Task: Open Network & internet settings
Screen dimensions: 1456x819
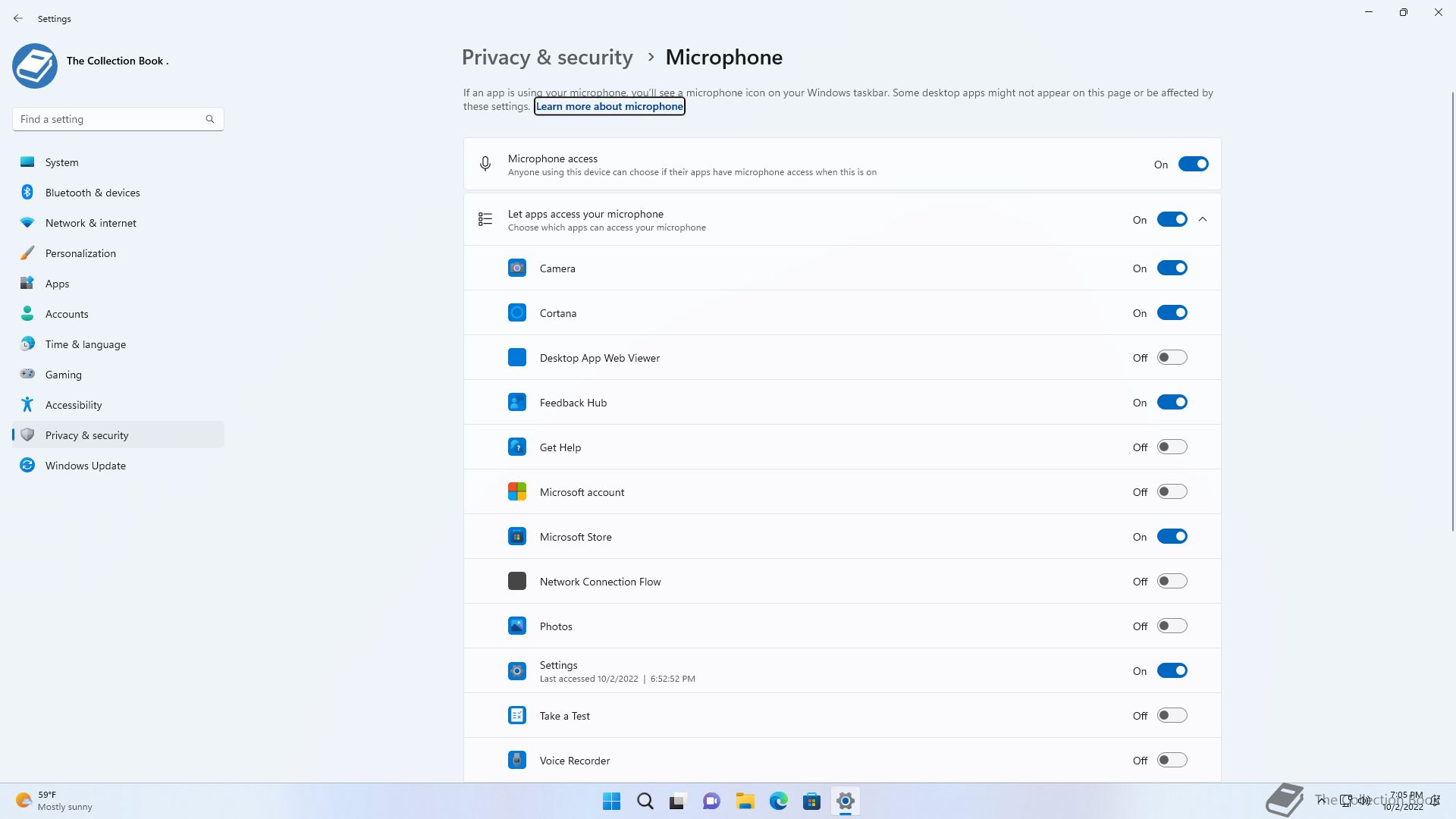Action: click(x=118, y=223)
